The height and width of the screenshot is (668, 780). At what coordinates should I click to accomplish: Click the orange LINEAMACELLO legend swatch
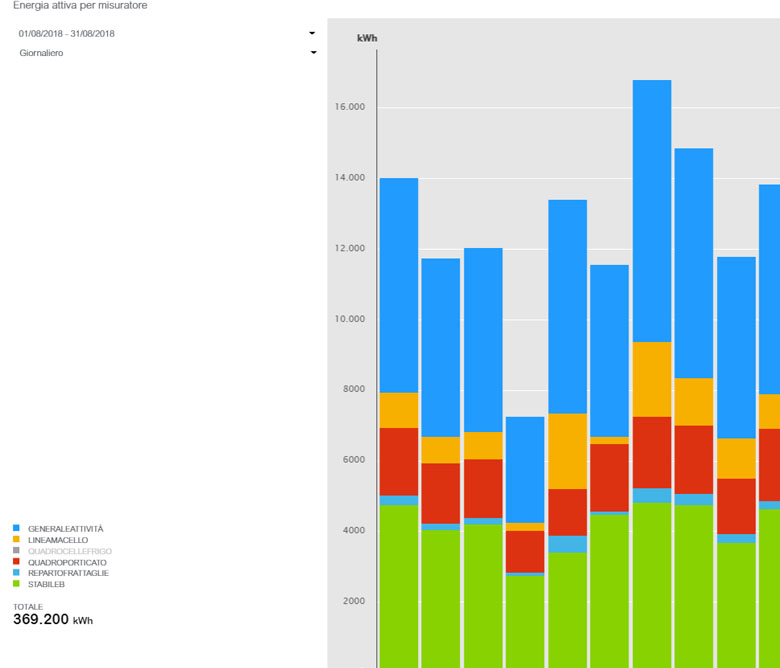16,539
